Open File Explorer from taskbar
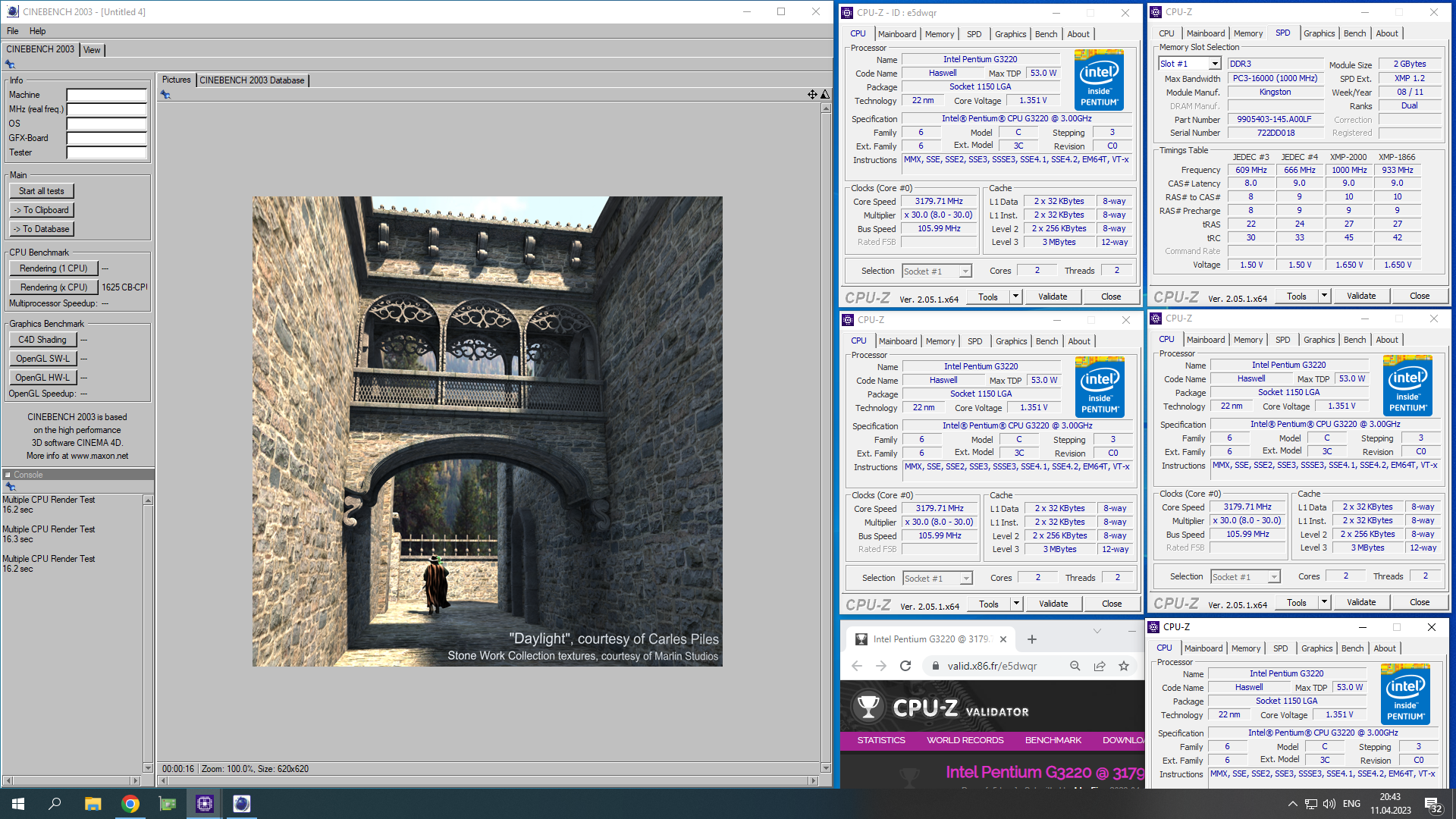This screenshot has width=1456, height=819. point(93,804)
